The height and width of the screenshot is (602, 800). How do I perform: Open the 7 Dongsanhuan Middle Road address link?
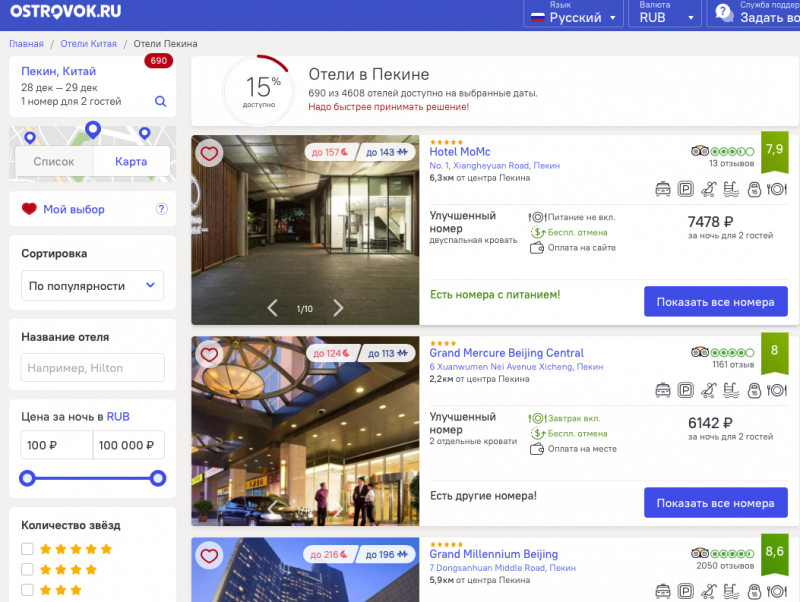point(502,567)
